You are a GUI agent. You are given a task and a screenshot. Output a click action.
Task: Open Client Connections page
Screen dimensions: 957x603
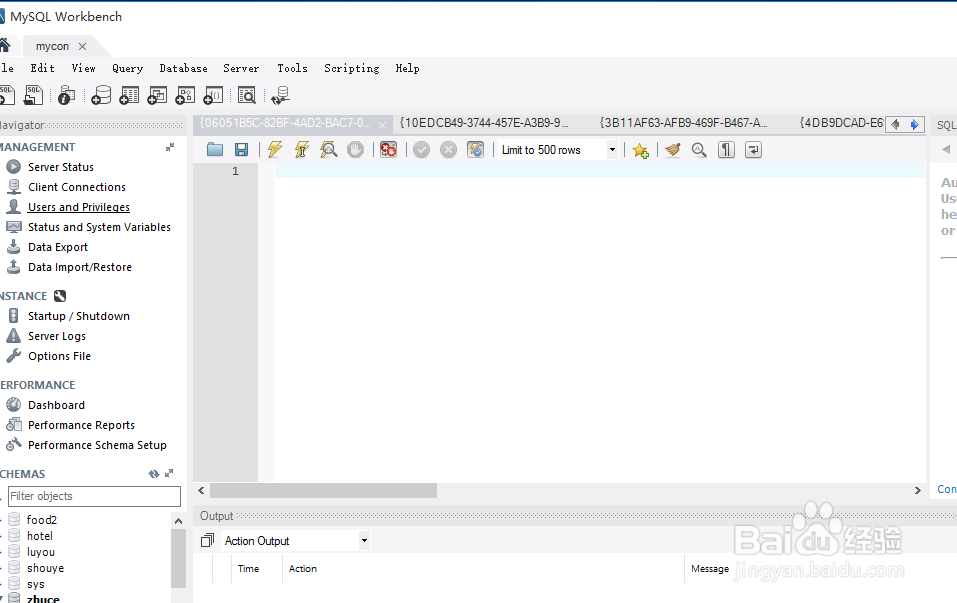point(76,187)
